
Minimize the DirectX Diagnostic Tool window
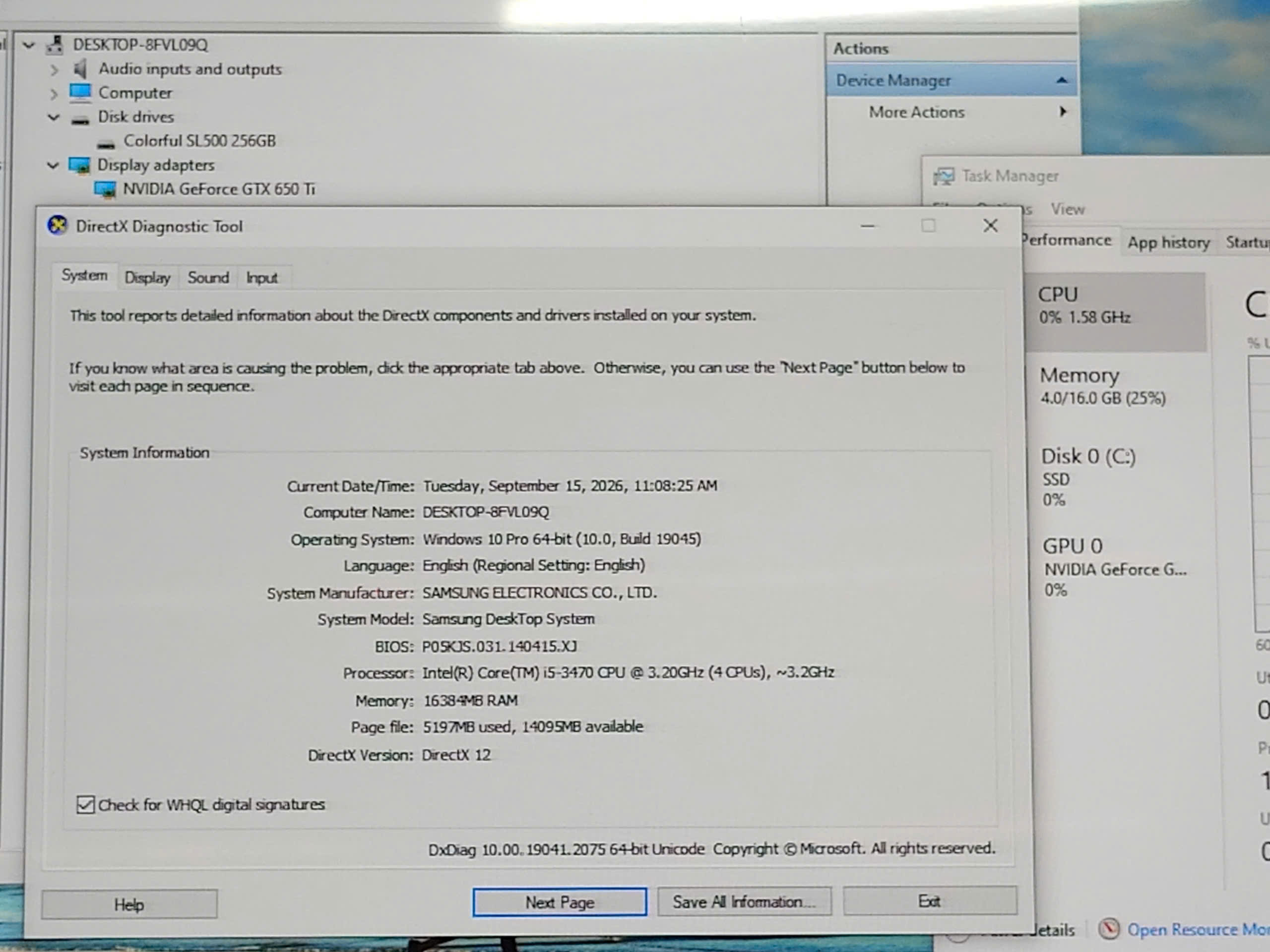tap(868, 226)
